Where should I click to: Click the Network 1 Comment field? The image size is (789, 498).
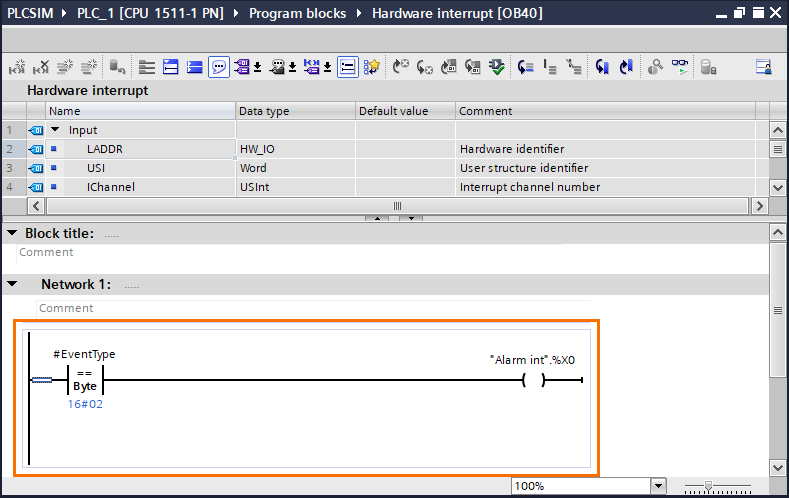[x=313, y=308]
